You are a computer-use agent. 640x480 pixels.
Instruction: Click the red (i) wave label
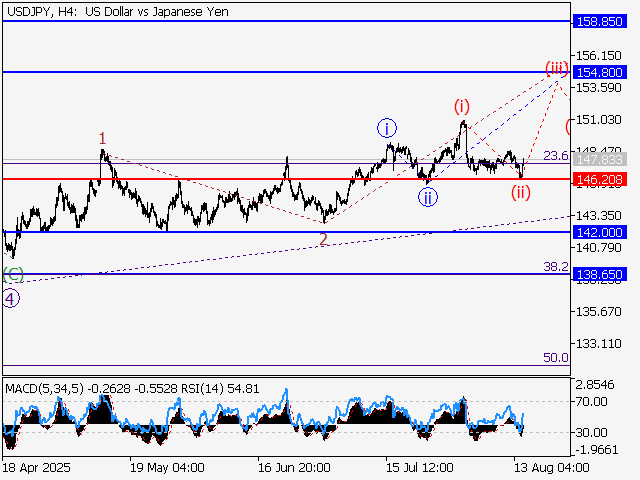click(x=461, y=105)
